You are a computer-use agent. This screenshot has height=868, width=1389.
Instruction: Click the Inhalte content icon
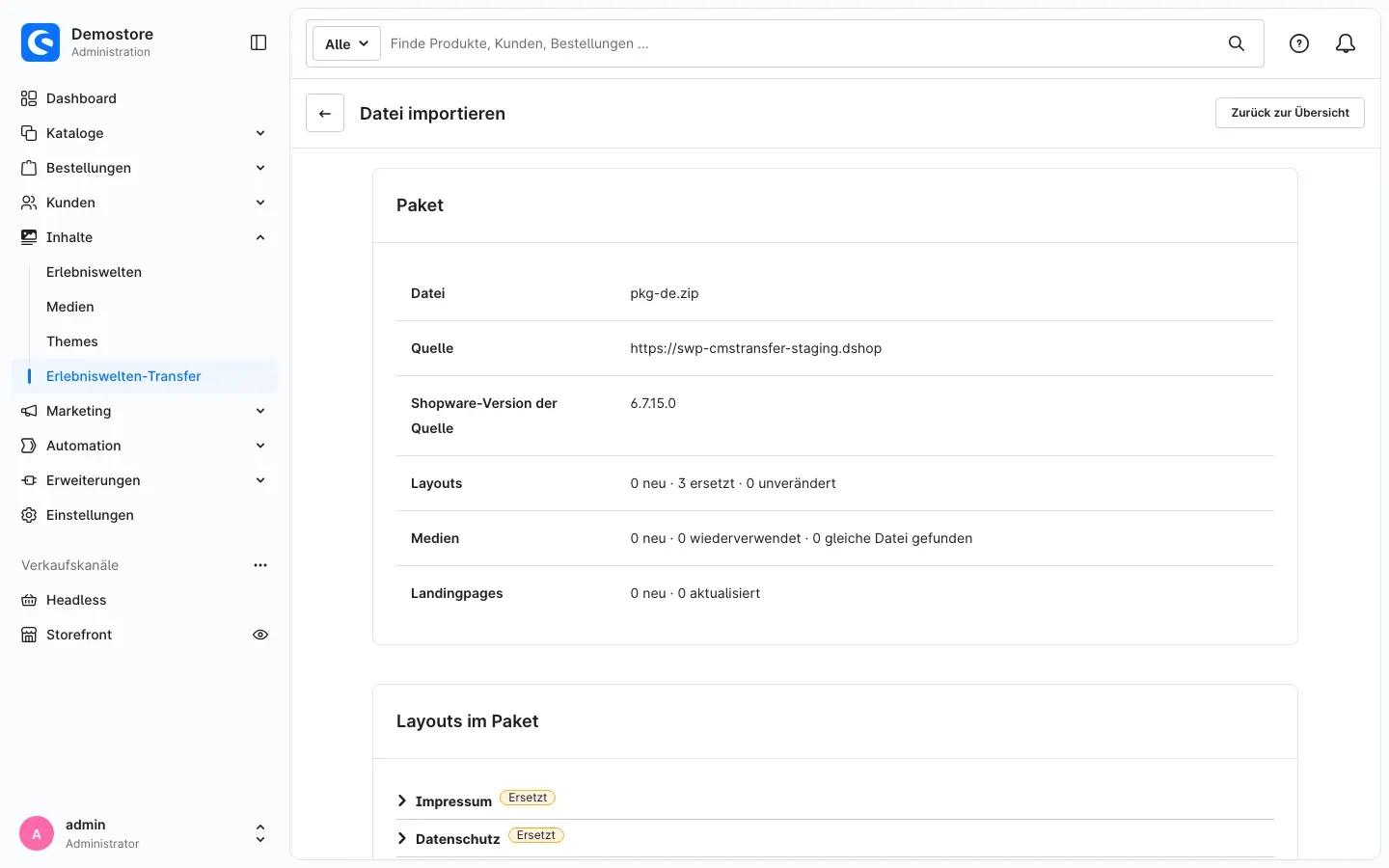point(29,237)
